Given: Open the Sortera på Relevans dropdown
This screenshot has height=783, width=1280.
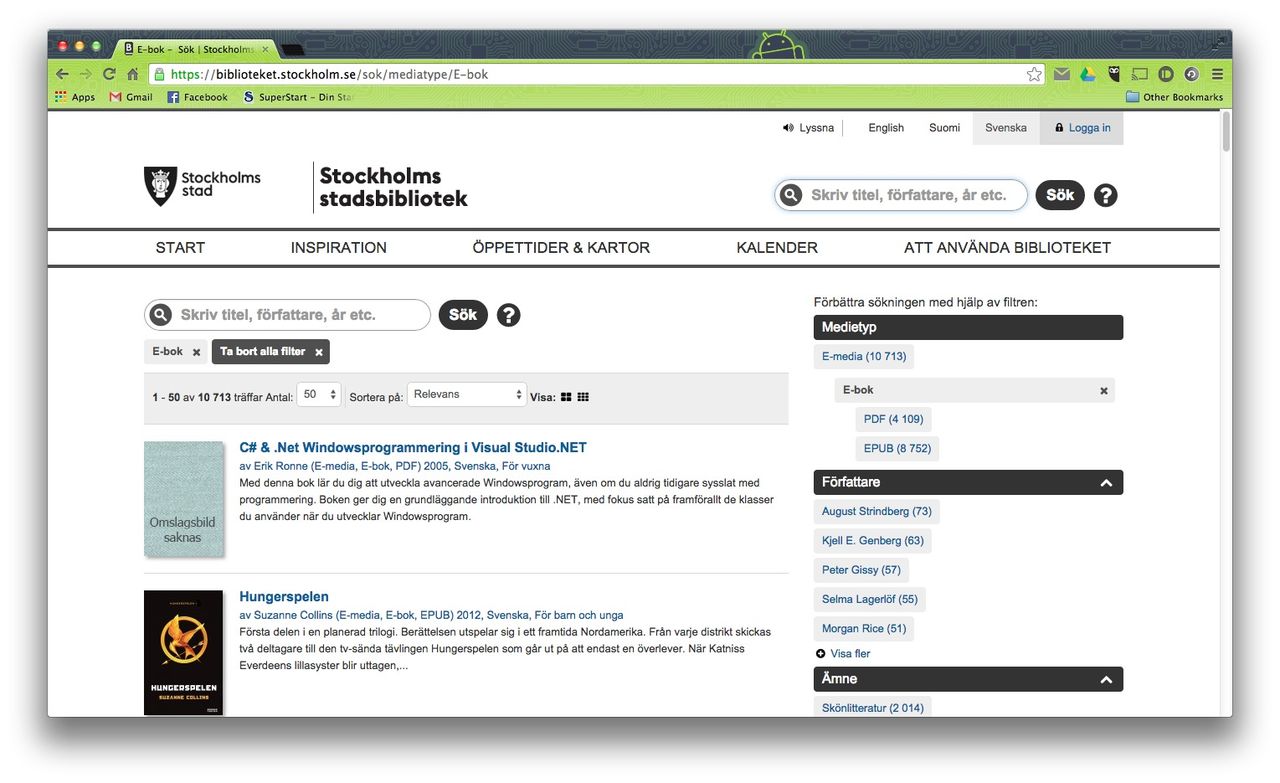Looking at the screenshot, I should 466,394.
